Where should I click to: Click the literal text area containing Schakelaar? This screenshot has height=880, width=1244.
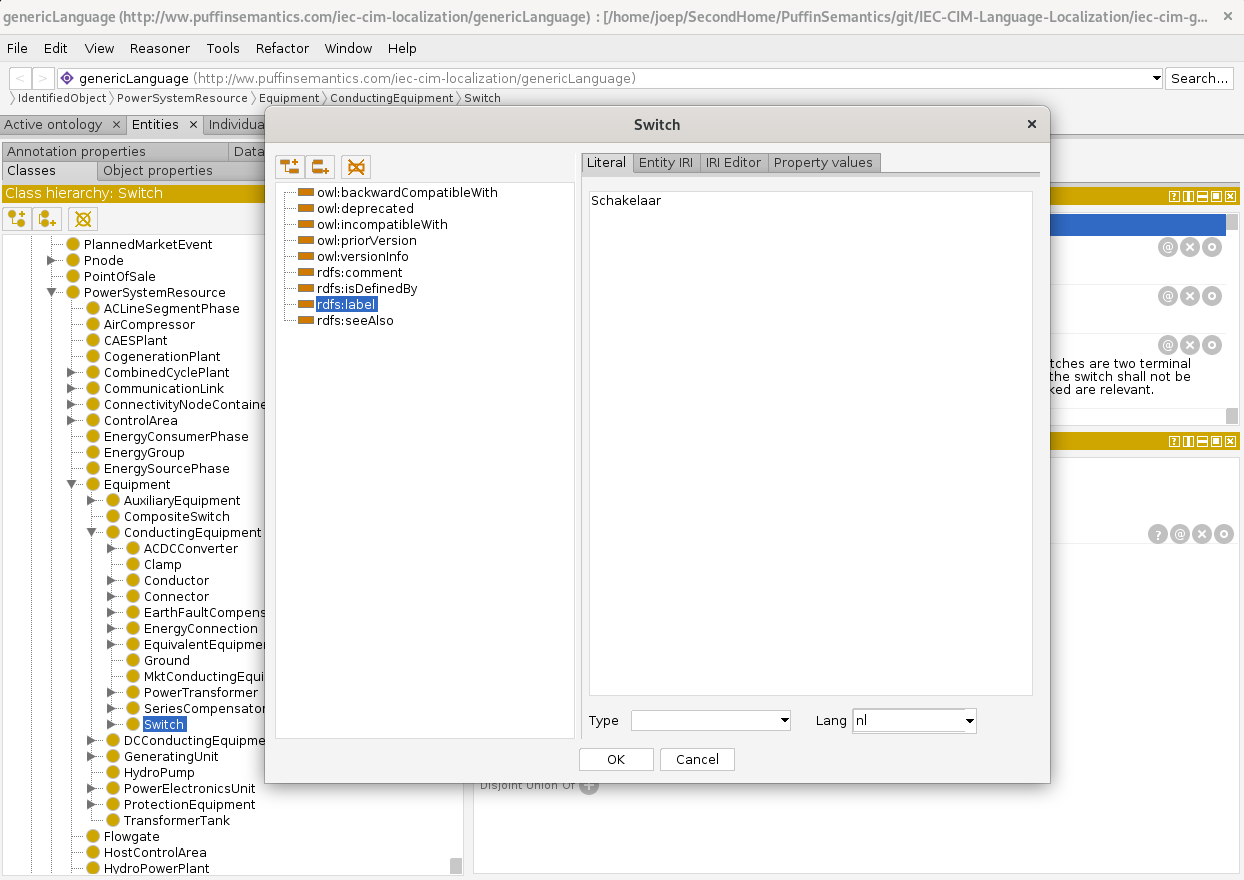point(810,443)
